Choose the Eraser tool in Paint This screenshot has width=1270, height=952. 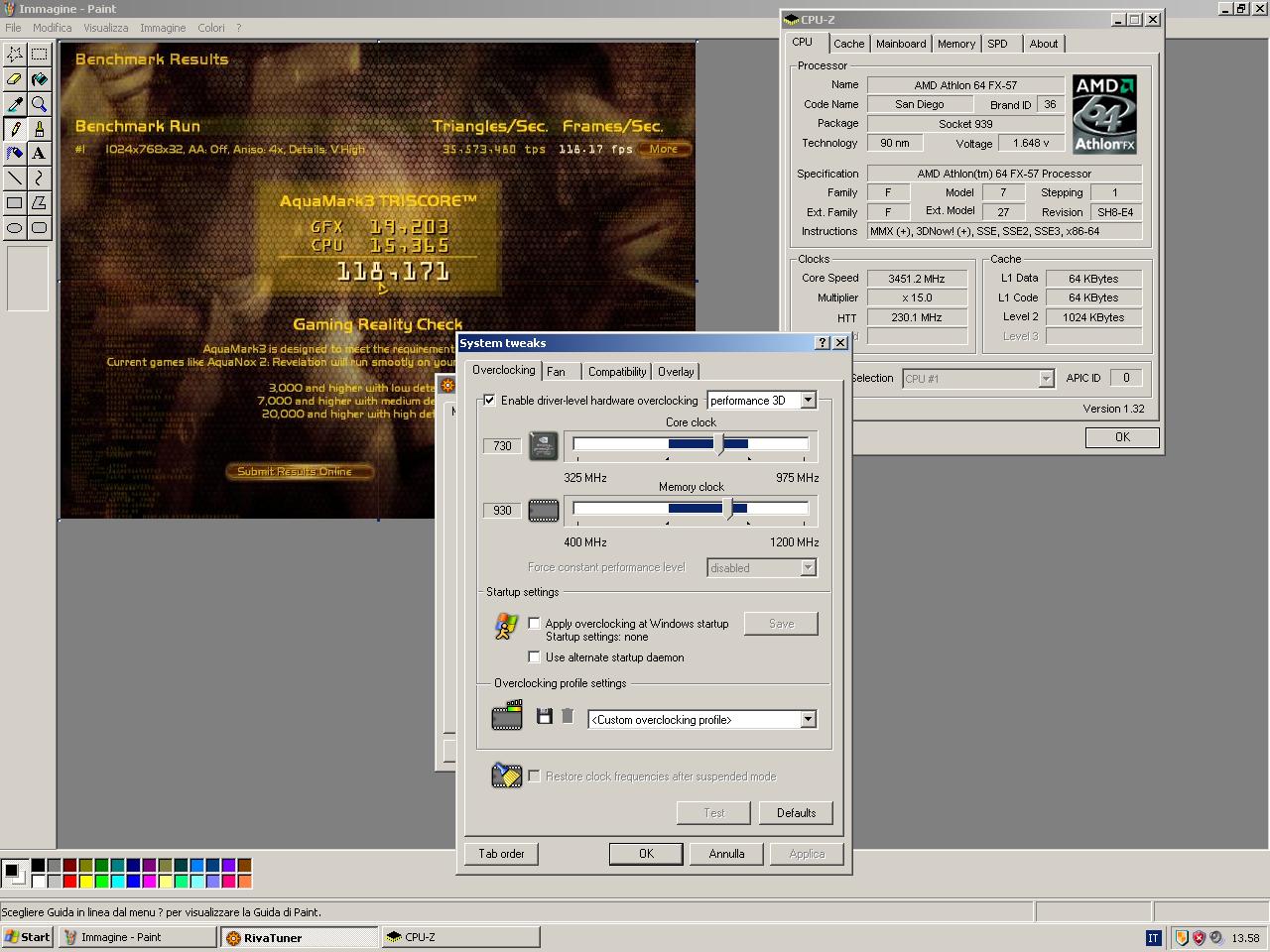coord(15,79)
